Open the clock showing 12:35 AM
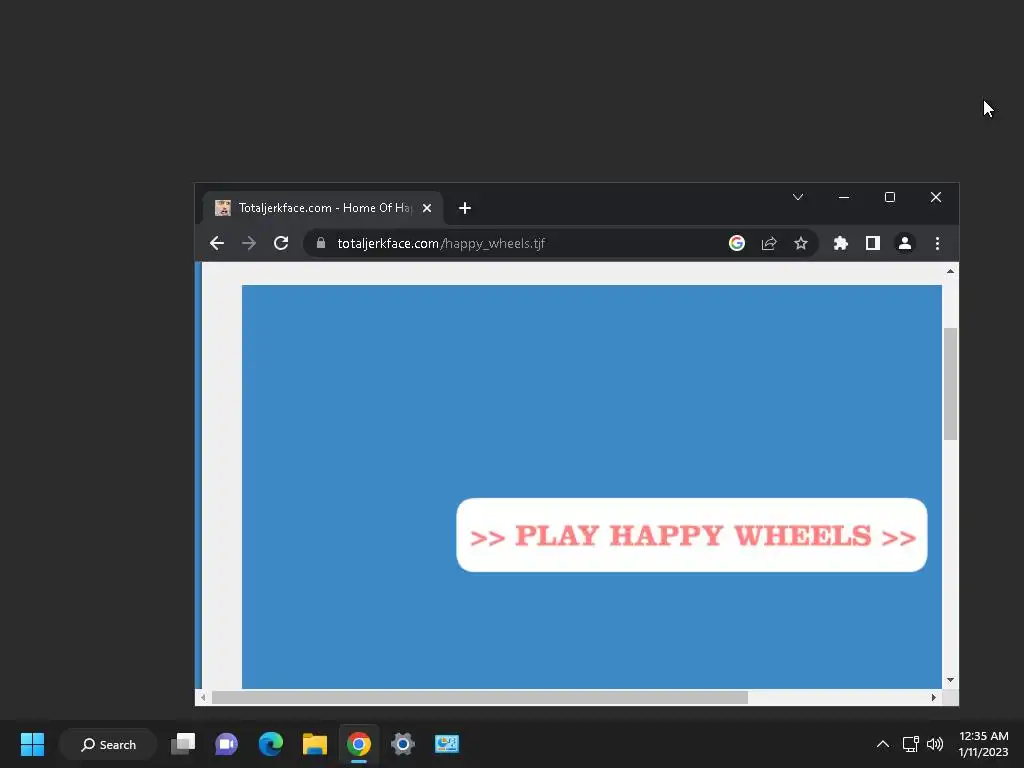This screenshot has width=1024, height=768. click(x=984, y=744)
